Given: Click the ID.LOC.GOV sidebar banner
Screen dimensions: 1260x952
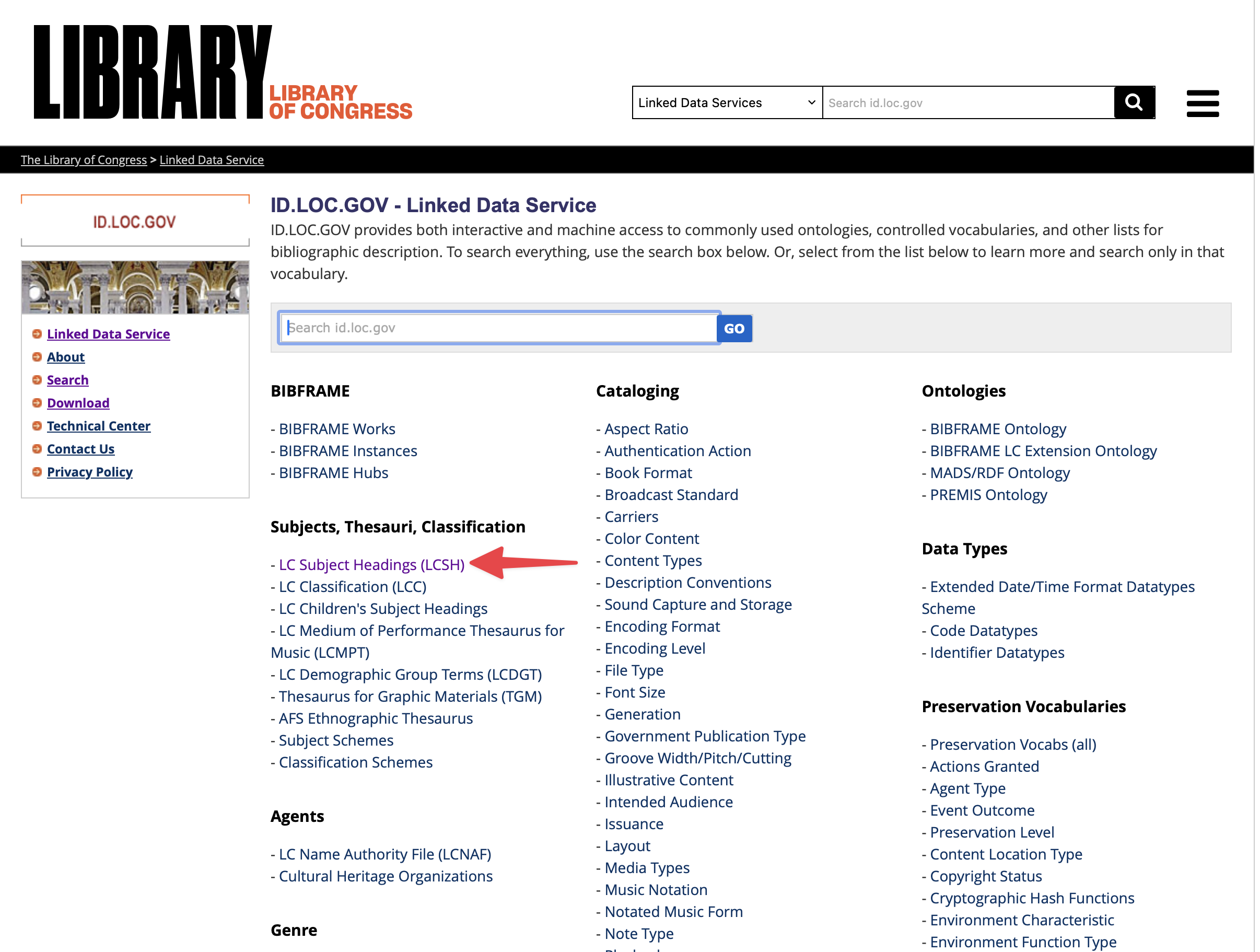Looking at the screenshot, I should click(135, 222).
